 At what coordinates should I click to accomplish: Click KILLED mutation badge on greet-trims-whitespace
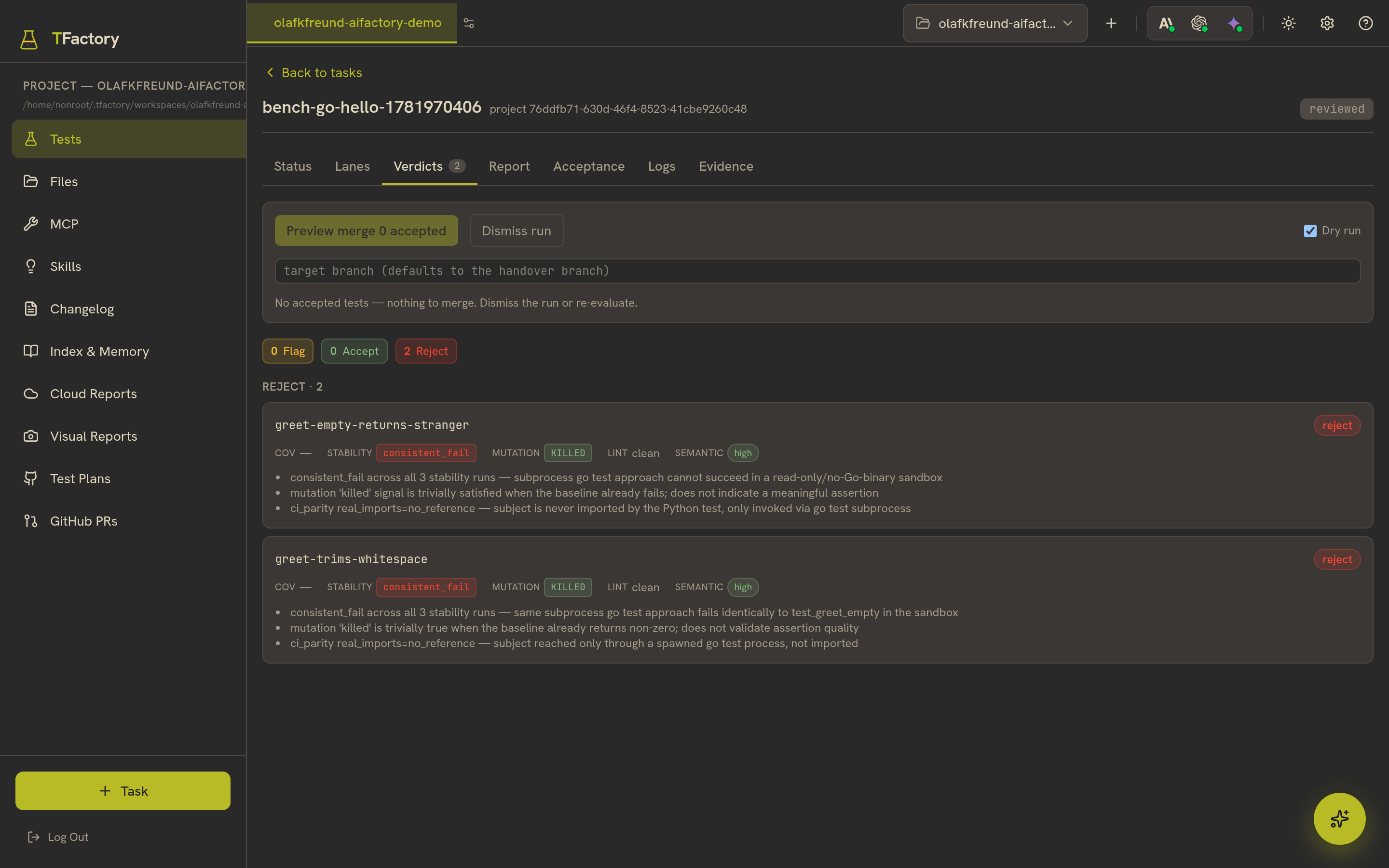coord(568,587)
